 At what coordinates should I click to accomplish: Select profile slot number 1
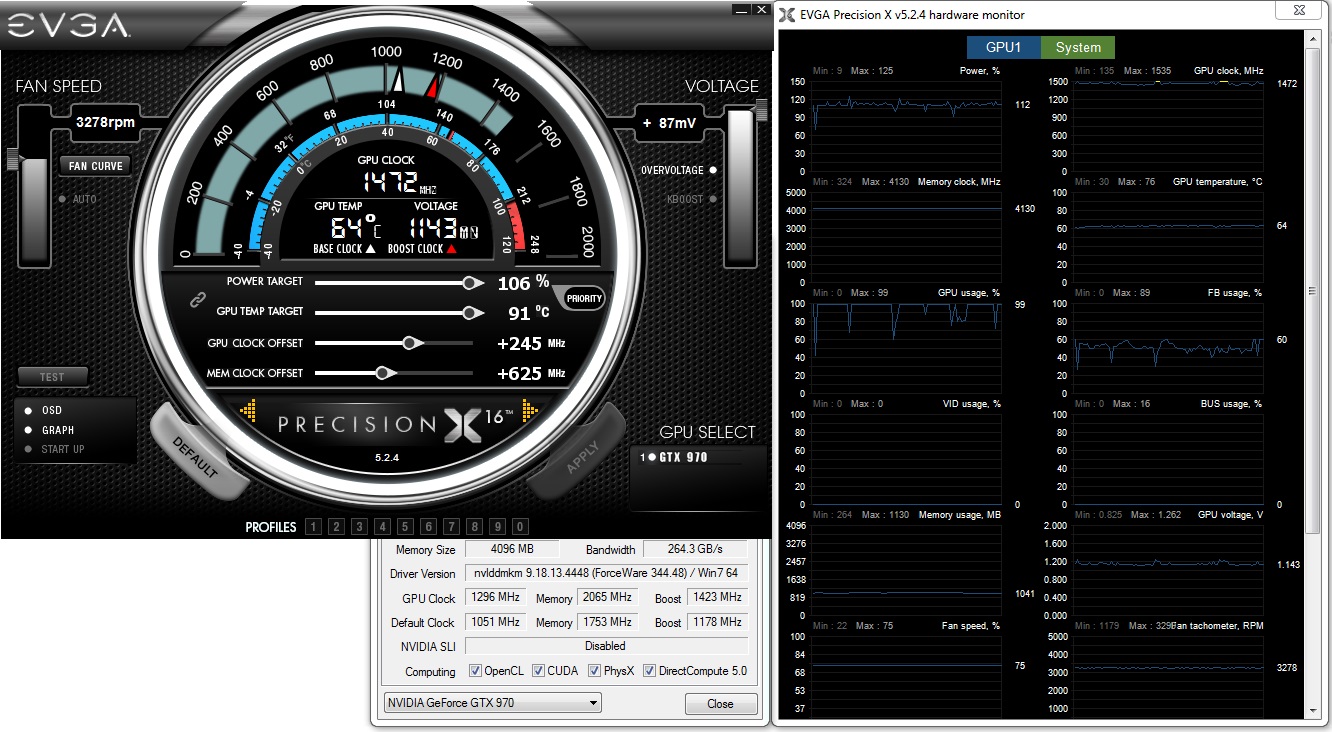[x=313, y=527]
